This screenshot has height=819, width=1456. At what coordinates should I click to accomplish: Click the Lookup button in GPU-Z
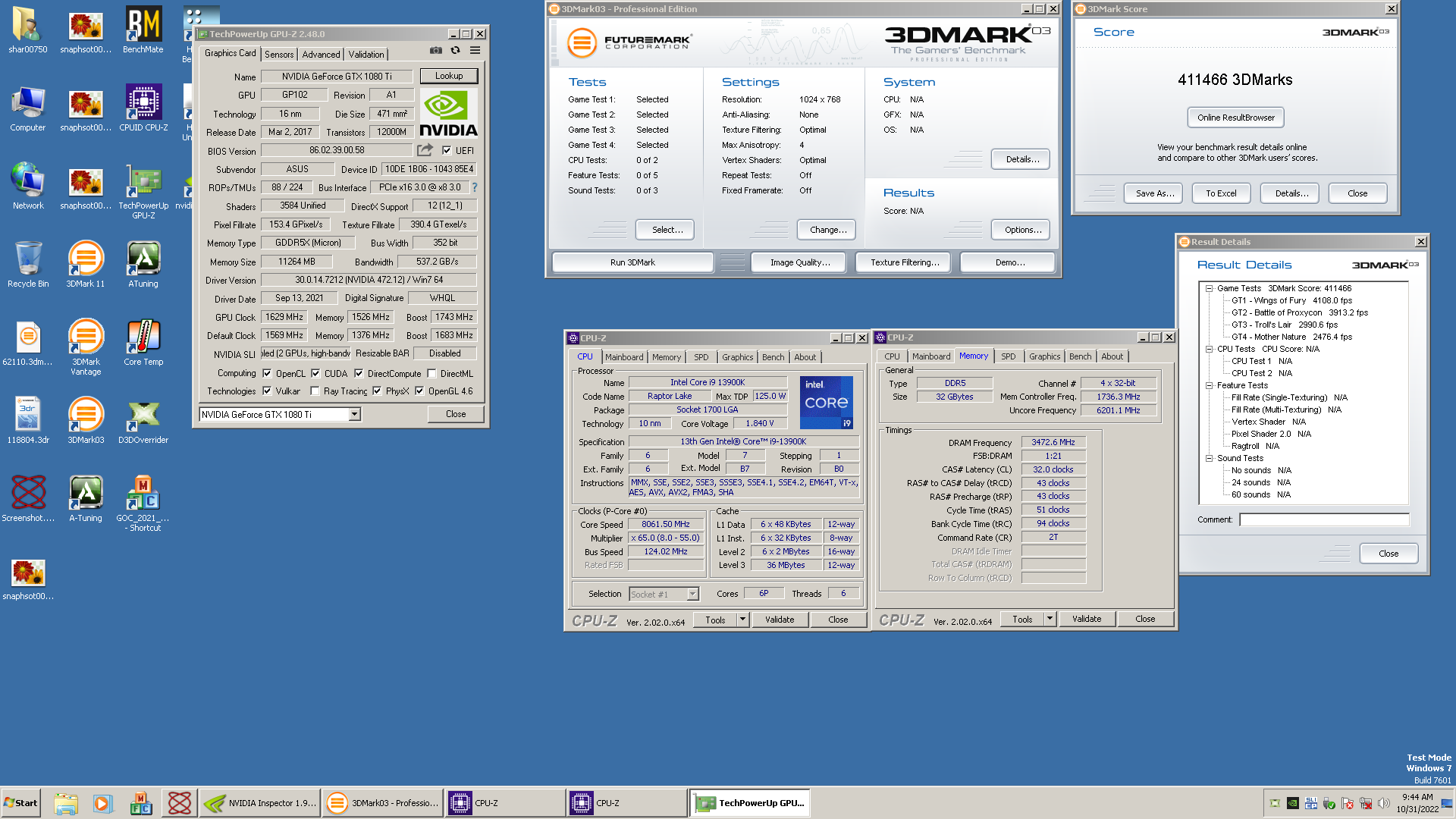pyautogui.click(x=449, y=76)
